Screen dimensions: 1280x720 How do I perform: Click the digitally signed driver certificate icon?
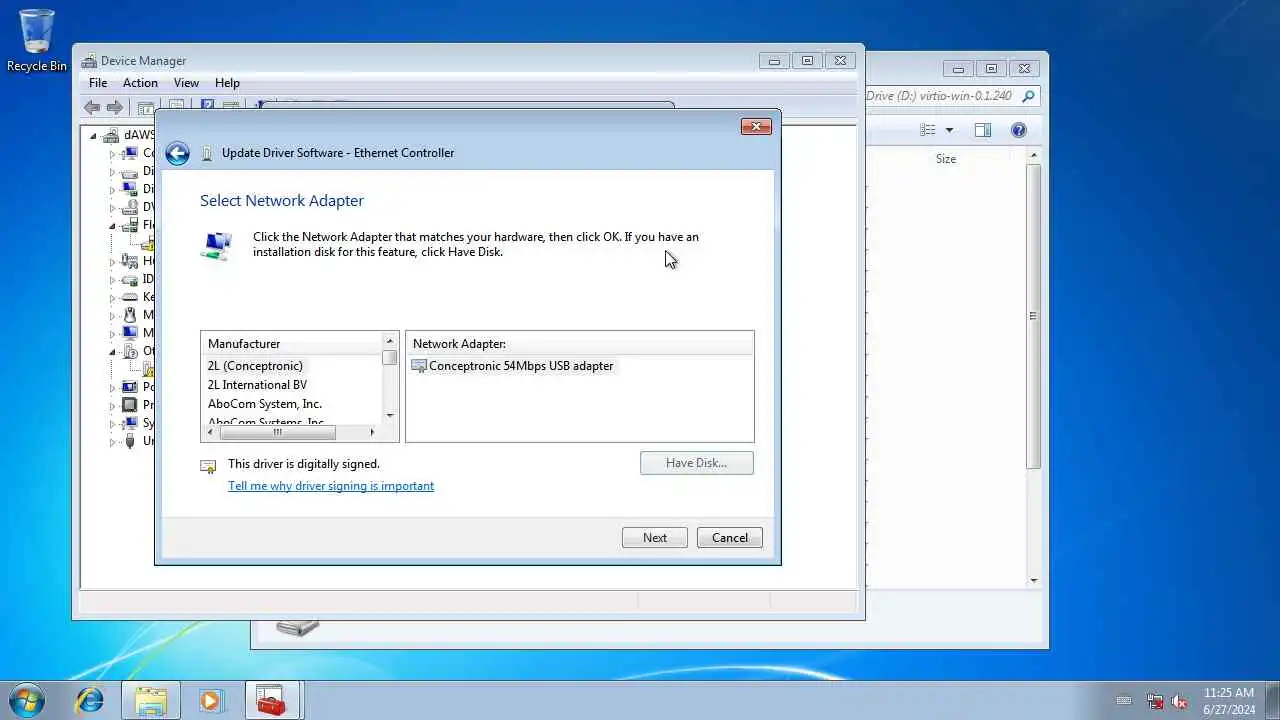208,466
